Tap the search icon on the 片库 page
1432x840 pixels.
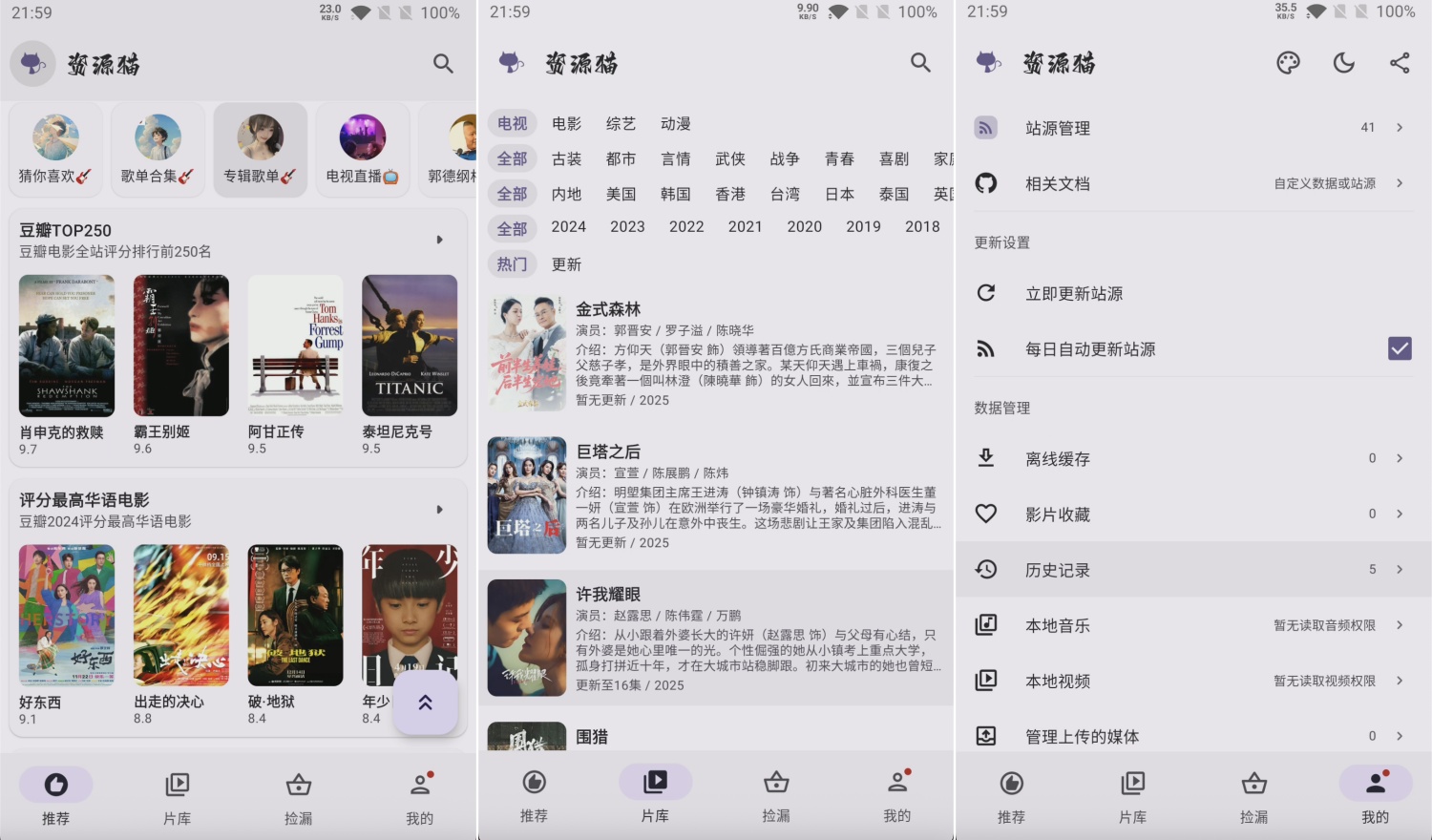920,63
